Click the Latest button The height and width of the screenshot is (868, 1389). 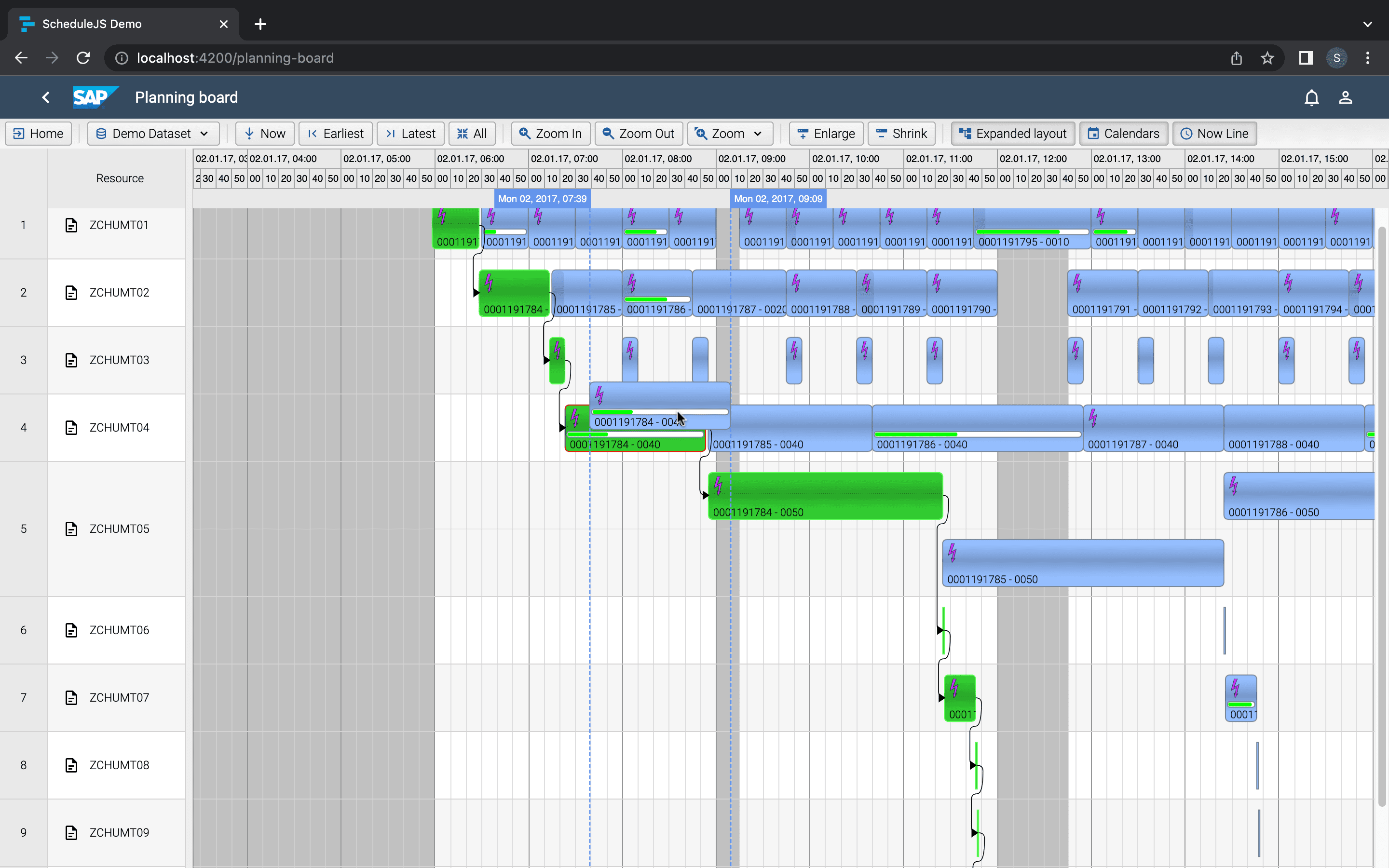pyautogui.click(x=410, y=133)
